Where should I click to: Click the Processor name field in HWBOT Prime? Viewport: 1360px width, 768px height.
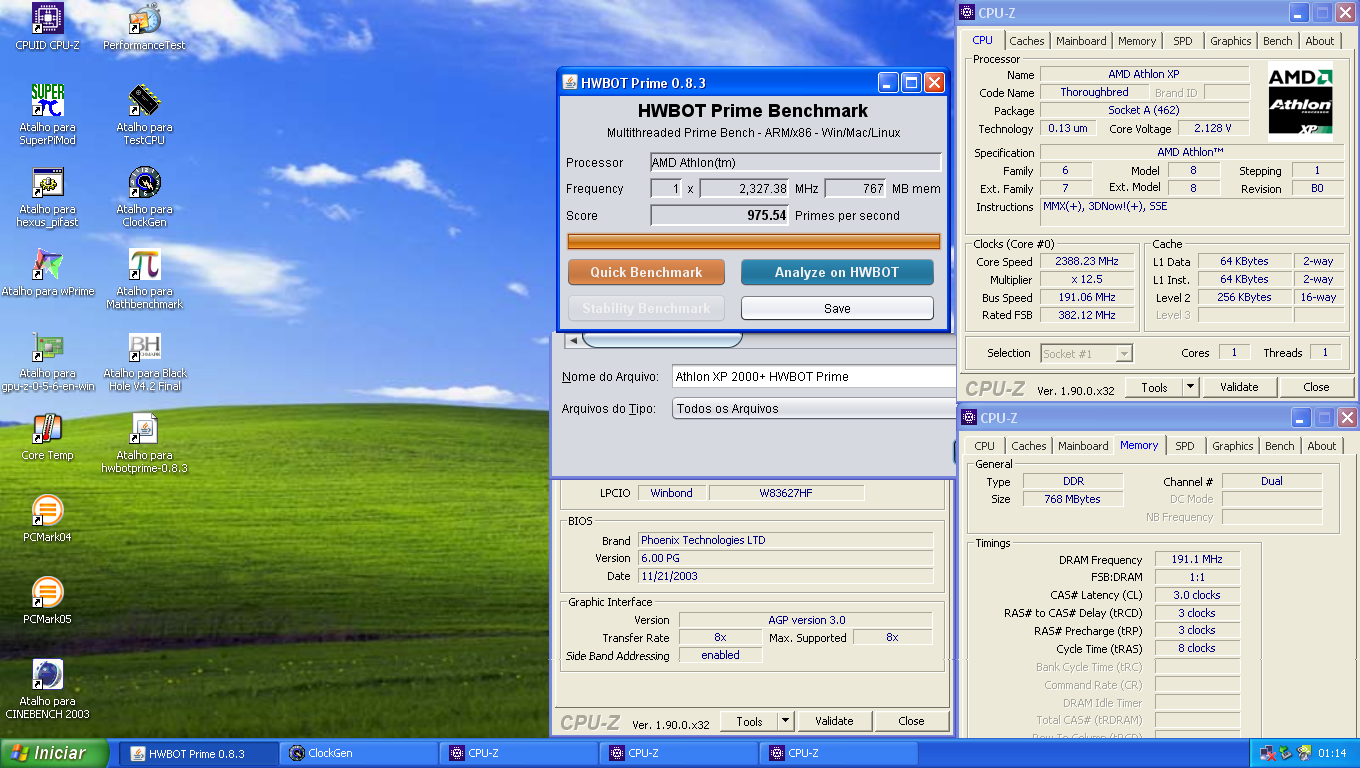click(x=796, y=162)
